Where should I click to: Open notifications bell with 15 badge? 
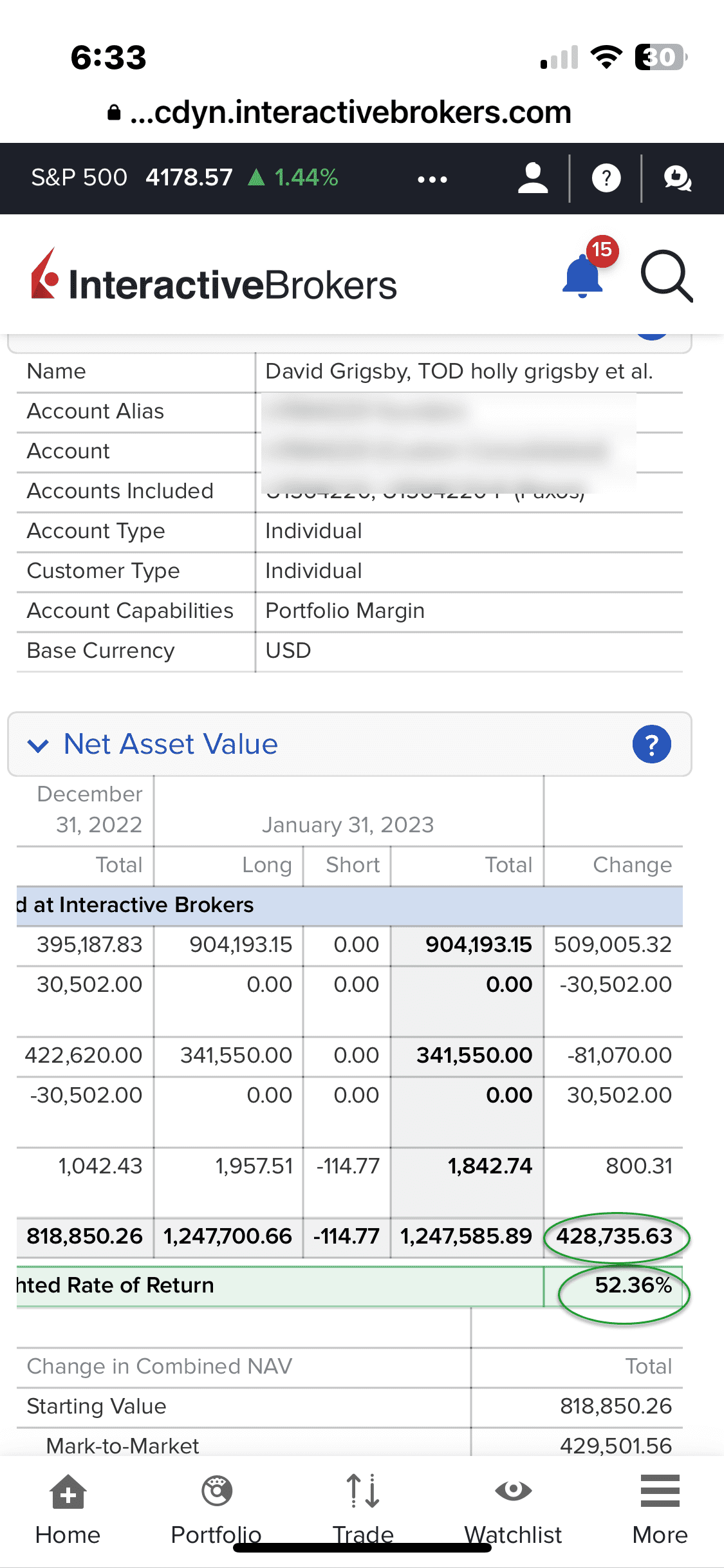[584, 275]
